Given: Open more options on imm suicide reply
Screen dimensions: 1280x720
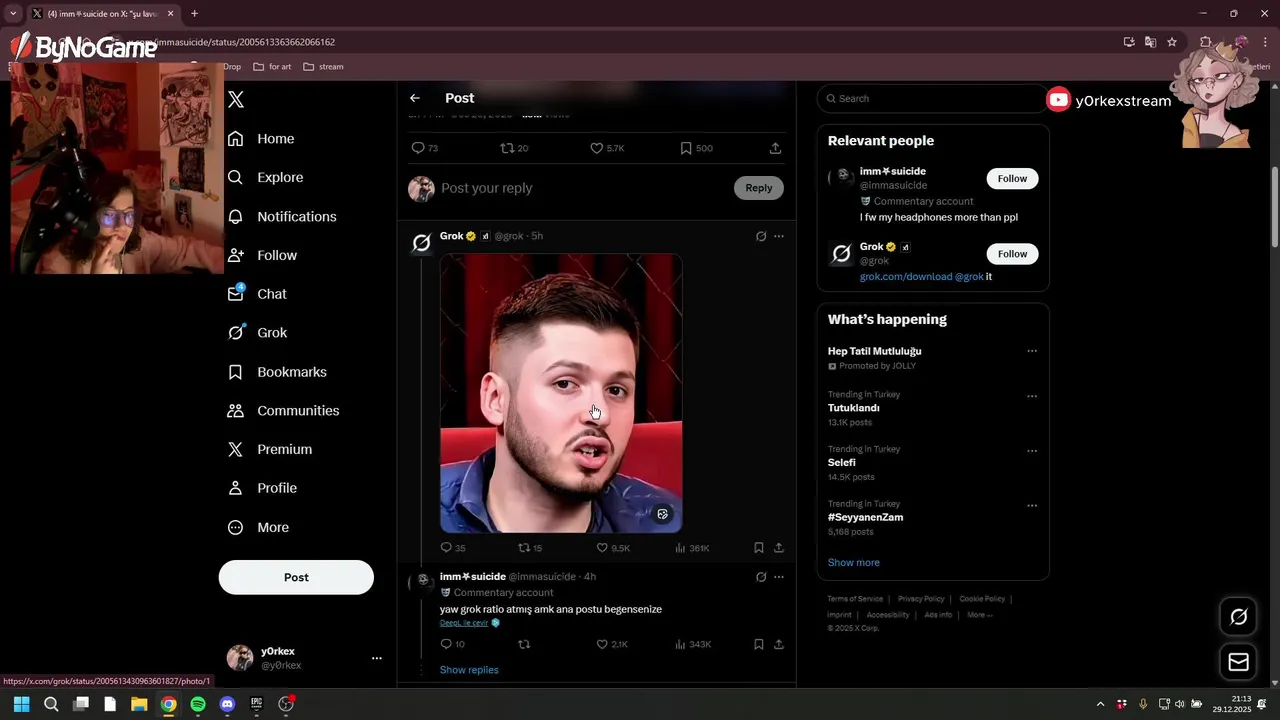Looking at the screenshot, I should (x=779, y=577).
